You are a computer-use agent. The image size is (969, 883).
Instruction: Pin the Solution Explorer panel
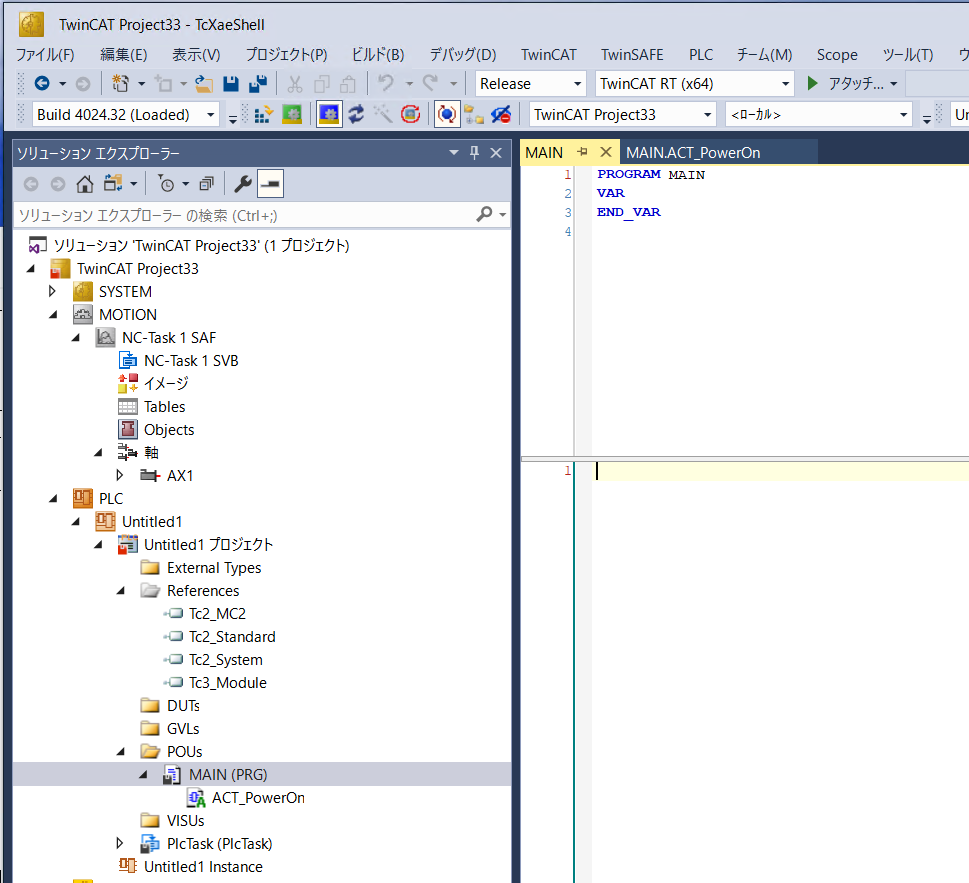[474, 153]
